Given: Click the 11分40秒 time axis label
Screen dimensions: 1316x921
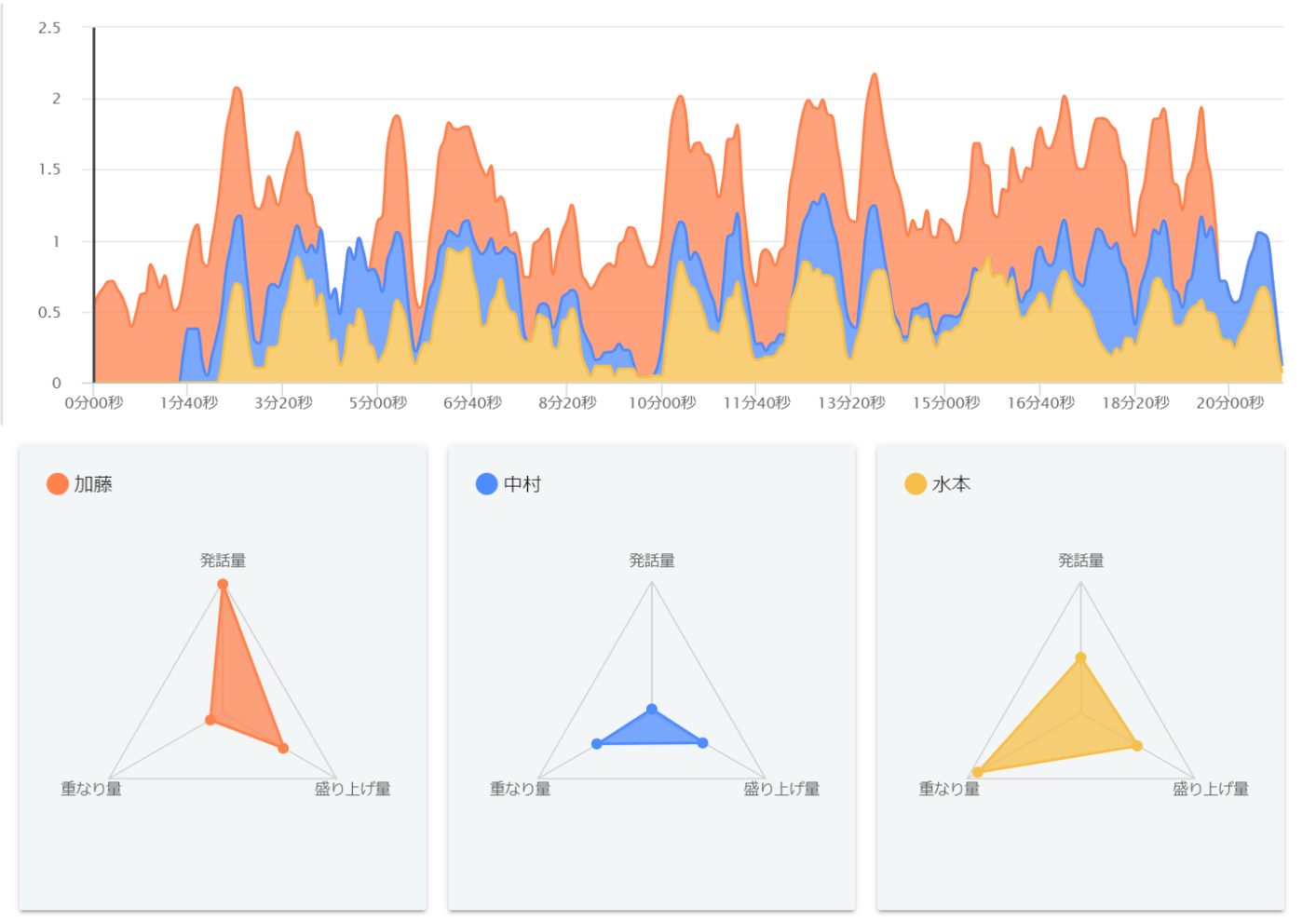Looking at the screenshot, I should pos(757,403).
